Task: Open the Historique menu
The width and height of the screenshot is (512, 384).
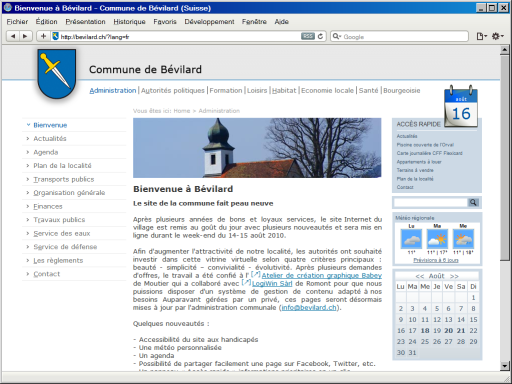Action: point(129,22)
